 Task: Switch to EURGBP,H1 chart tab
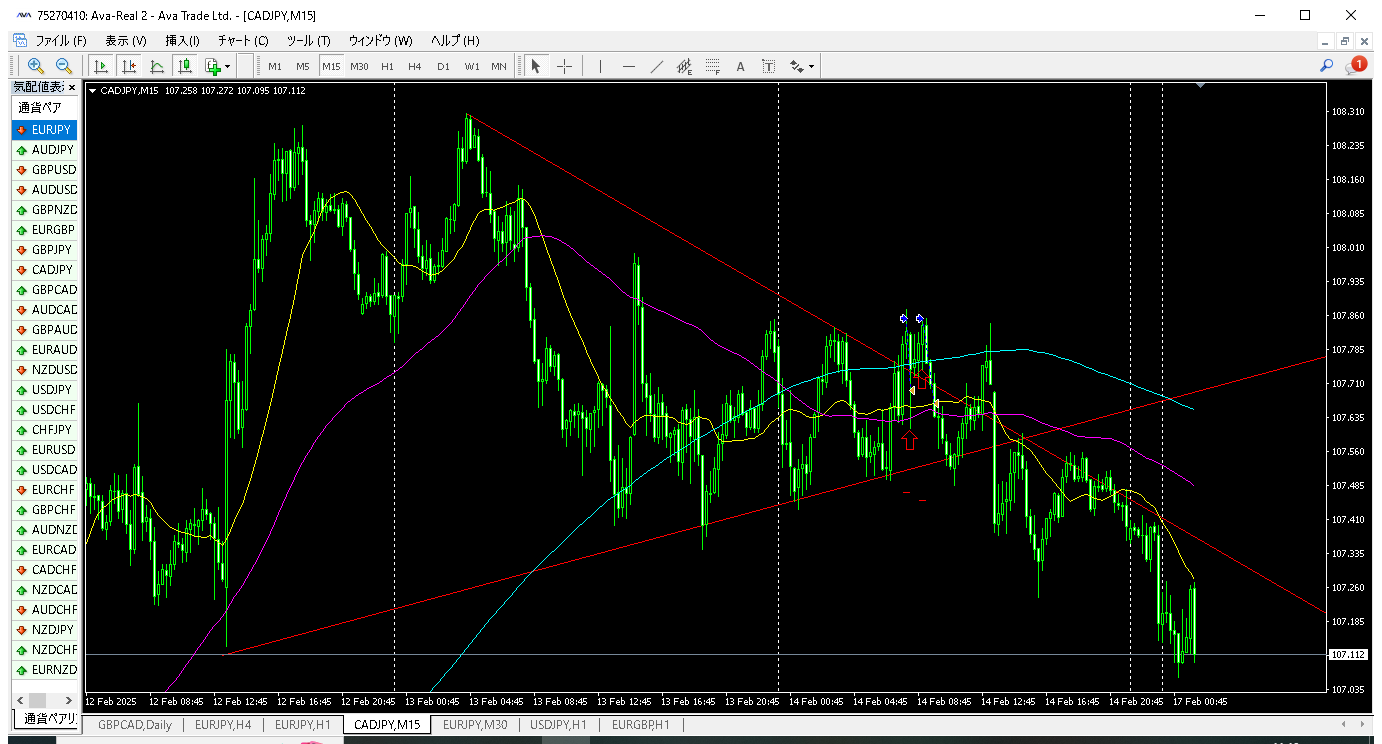coord(641,725)
